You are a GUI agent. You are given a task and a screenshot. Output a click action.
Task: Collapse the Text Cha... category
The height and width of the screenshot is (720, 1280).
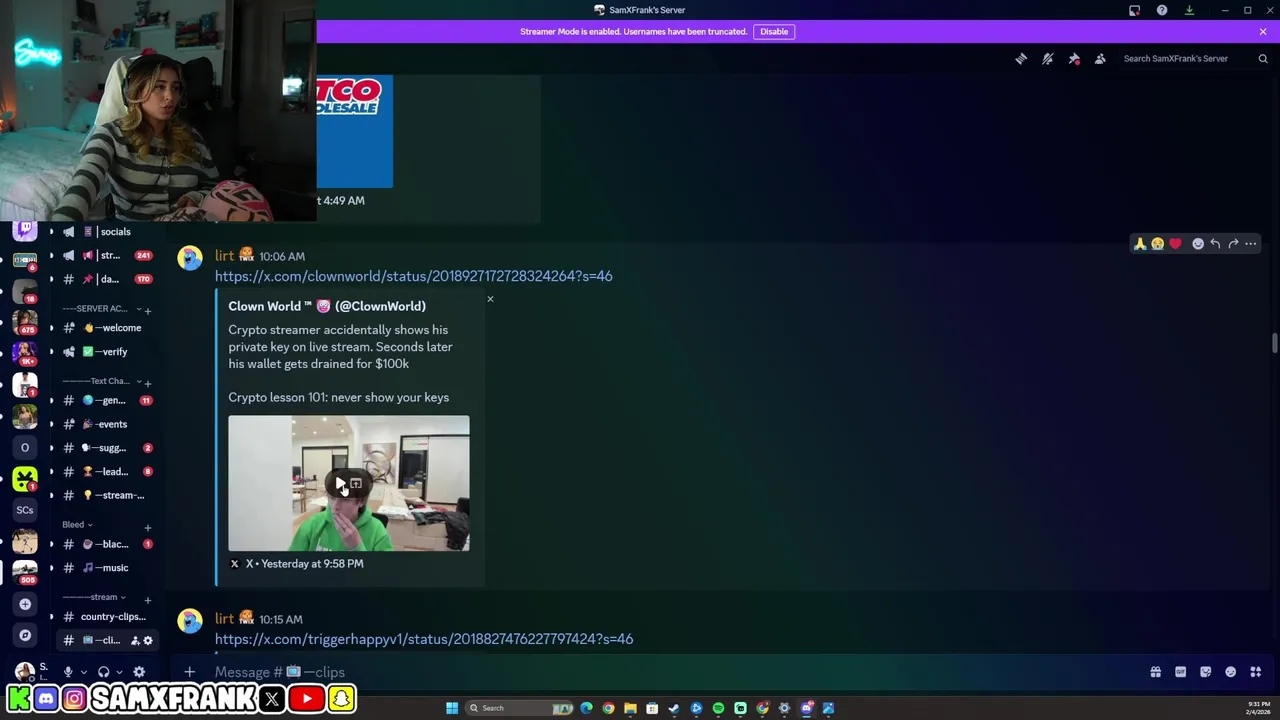(x=100, y=381)
